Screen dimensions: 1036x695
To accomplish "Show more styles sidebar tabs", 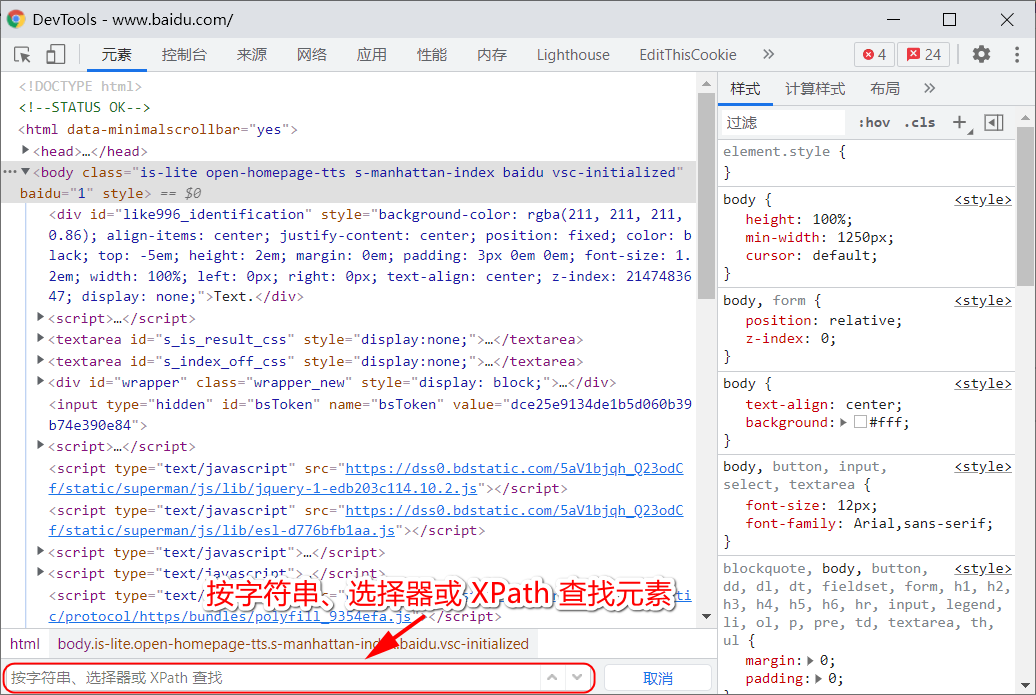I will (929, 89).
